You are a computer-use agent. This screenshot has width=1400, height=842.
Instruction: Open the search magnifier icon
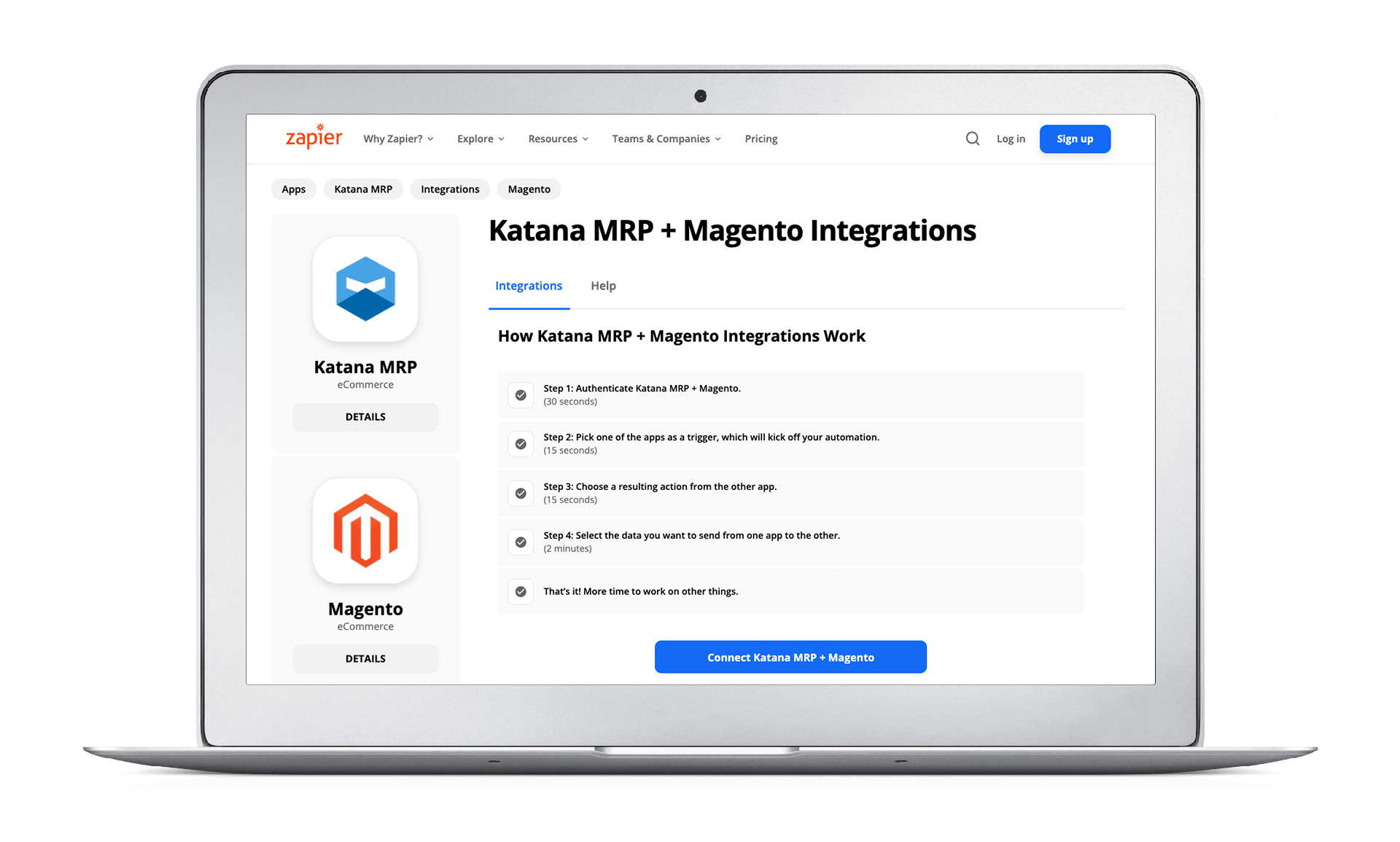click(973, 139)
